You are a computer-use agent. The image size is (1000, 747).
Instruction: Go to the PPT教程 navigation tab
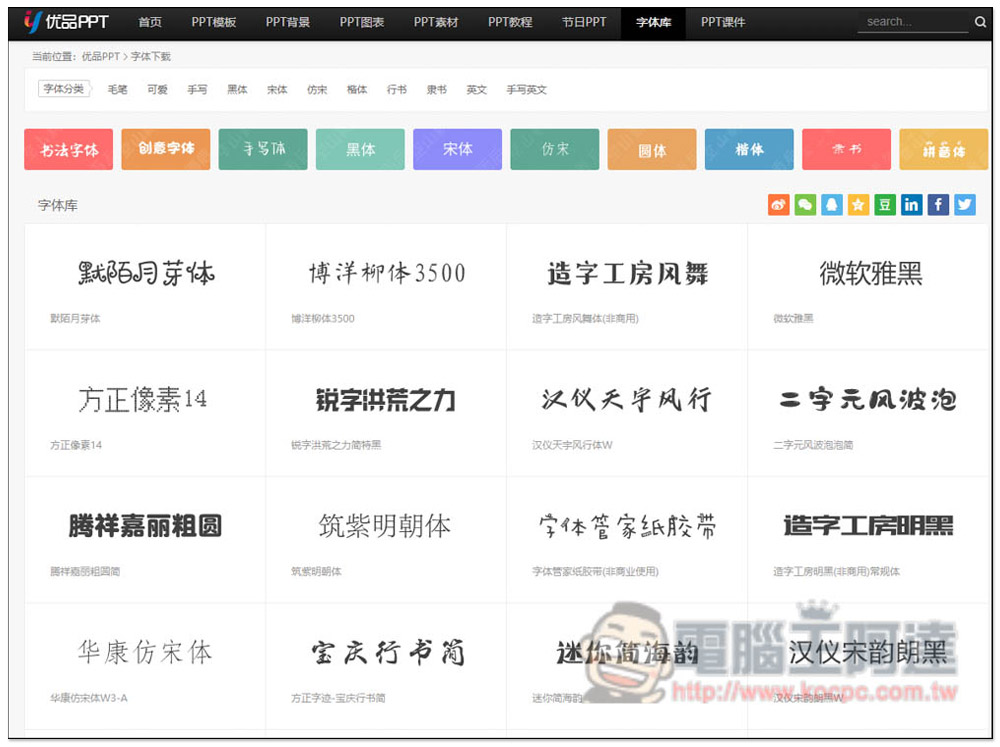pyautogui.click(x=510, y=22)
